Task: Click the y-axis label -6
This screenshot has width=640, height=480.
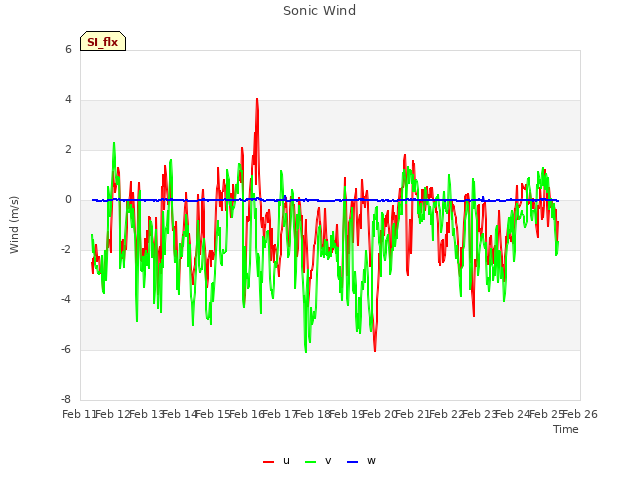Action: click(67, 349)
